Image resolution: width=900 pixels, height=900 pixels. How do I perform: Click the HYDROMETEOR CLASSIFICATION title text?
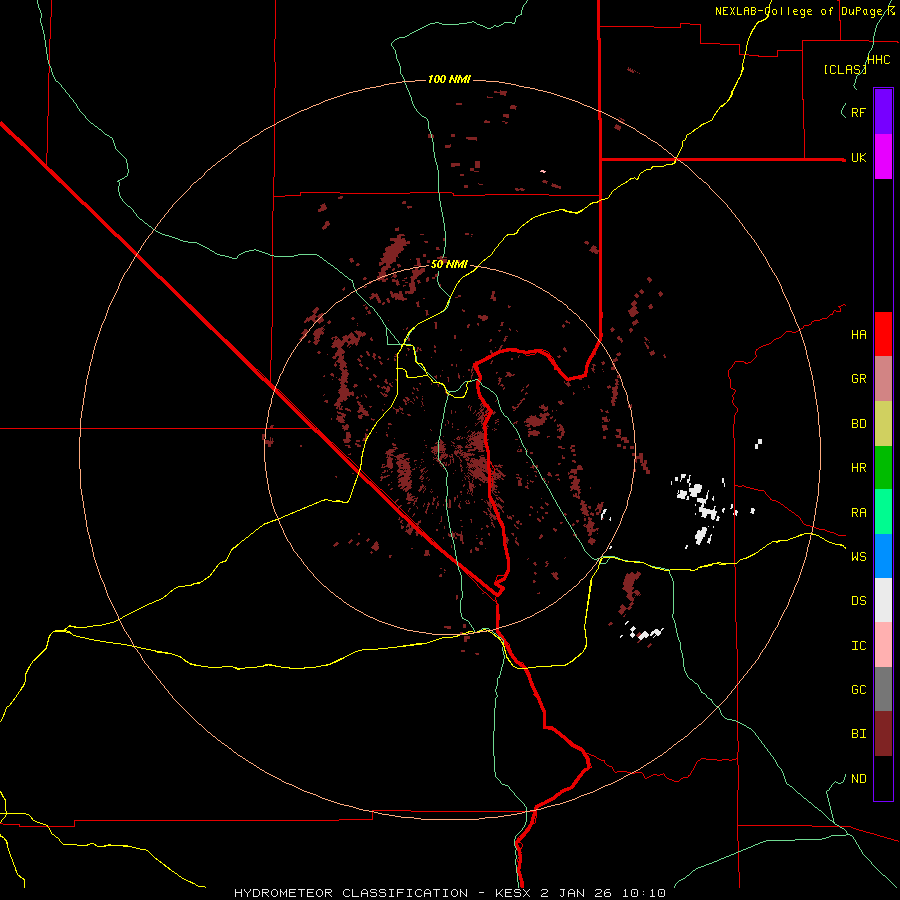pos(351,893)
